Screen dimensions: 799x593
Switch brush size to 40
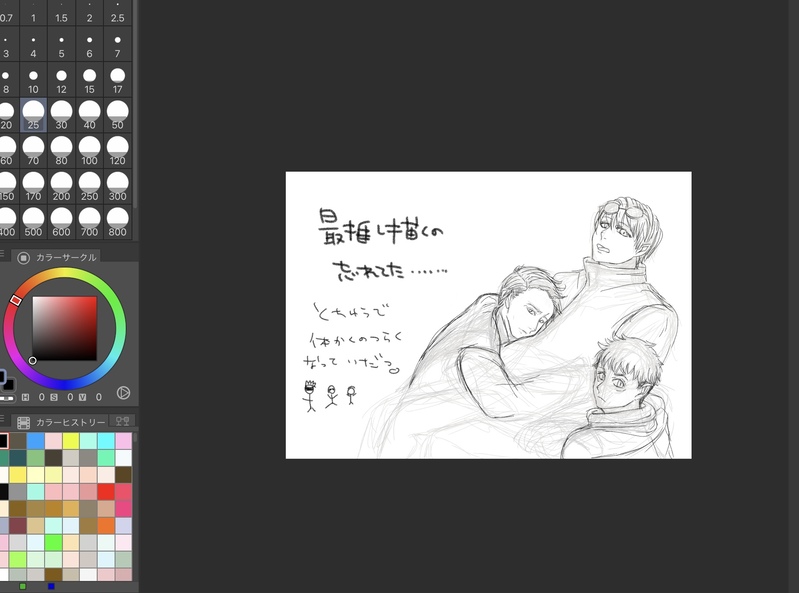click(89, 116)
